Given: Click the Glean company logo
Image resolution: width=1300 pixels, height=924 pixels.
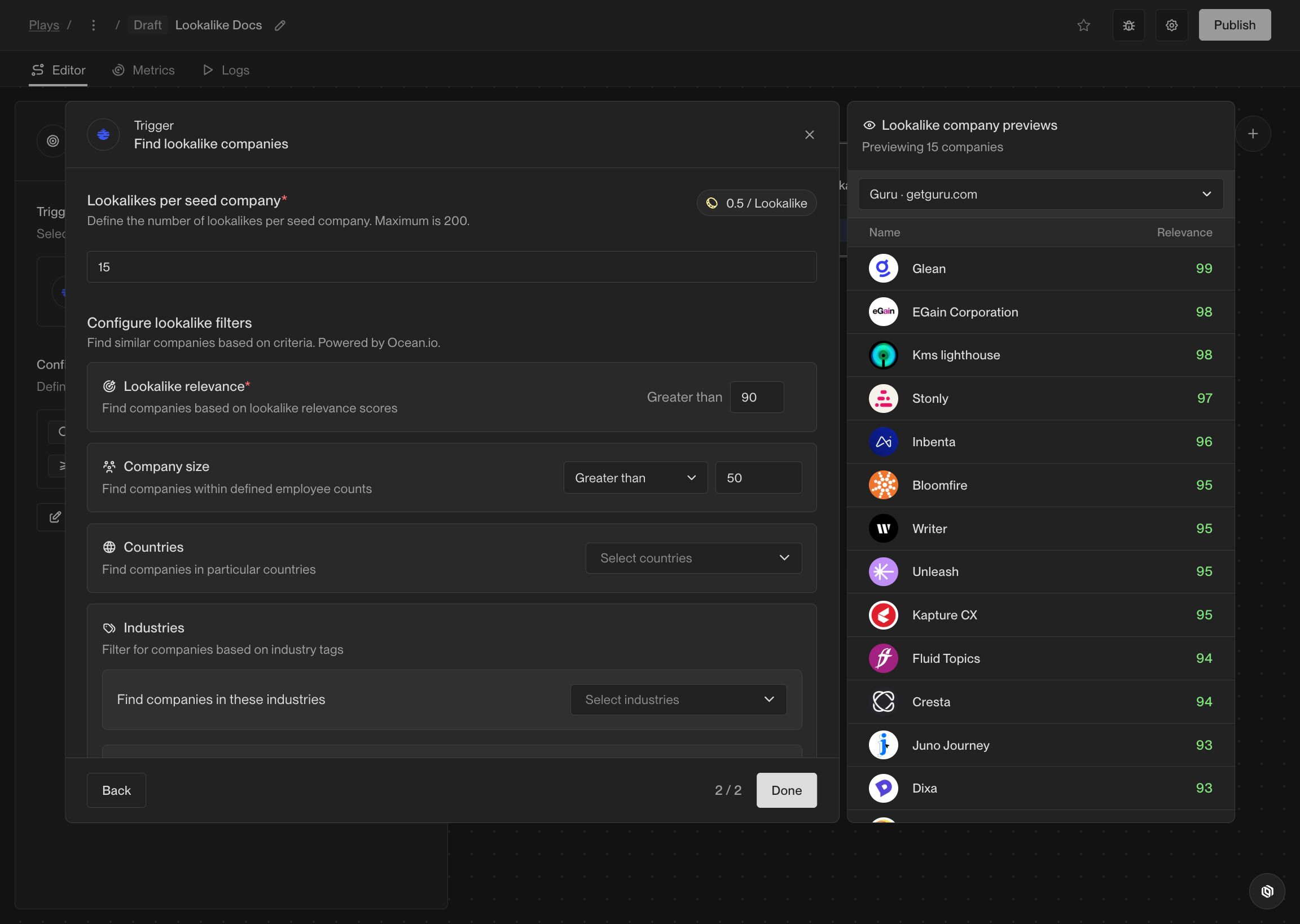Looking at the screenshot, I should click(x=883, y=269).
